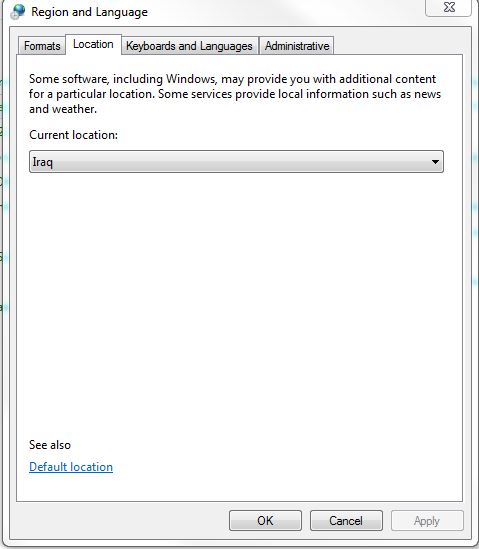
Task: Click the grey area left of OK button
Action: 119,521
